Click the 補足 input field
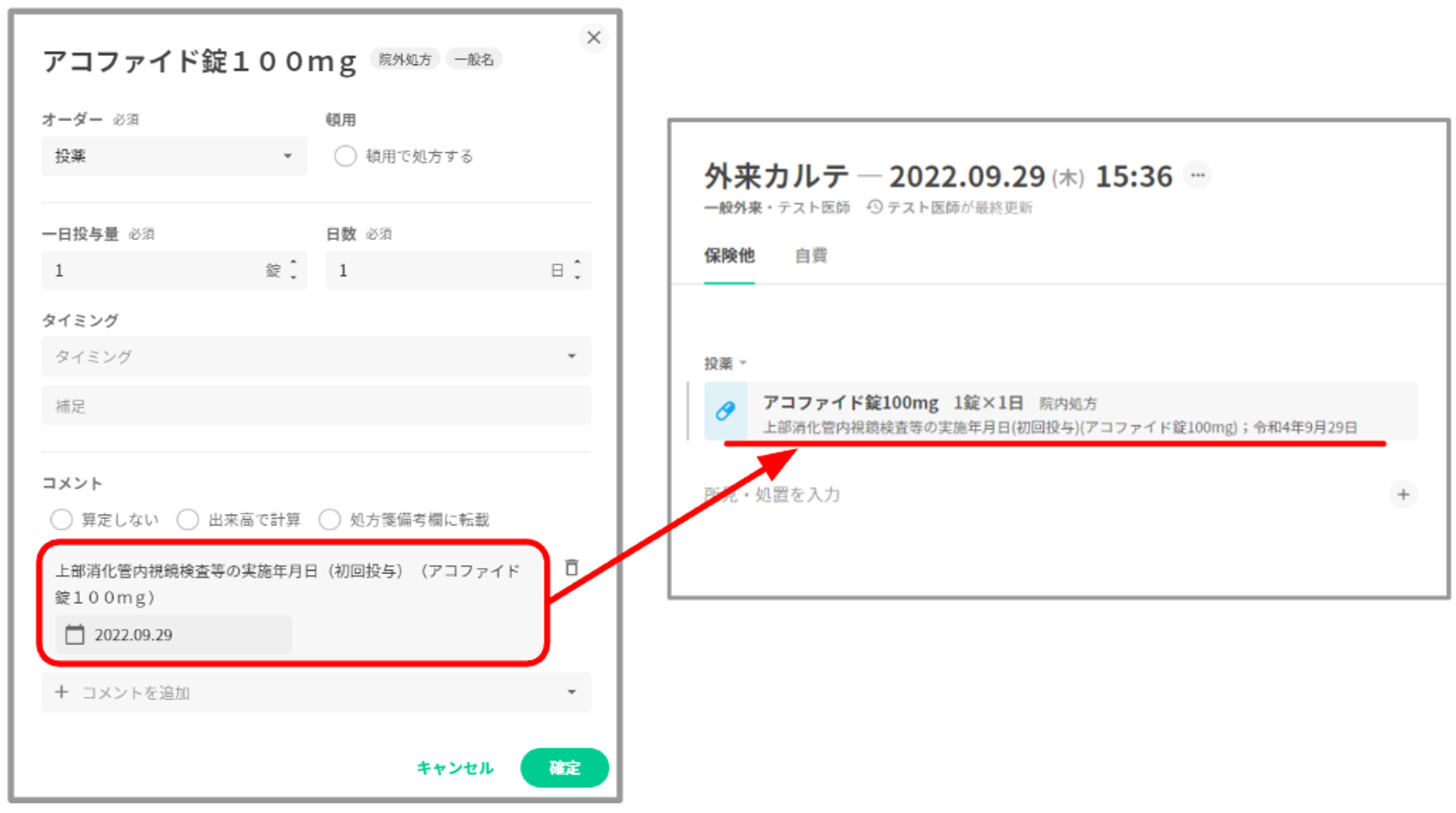The width and height of the screenshot is (1456, 813). (x=316, y=406)
